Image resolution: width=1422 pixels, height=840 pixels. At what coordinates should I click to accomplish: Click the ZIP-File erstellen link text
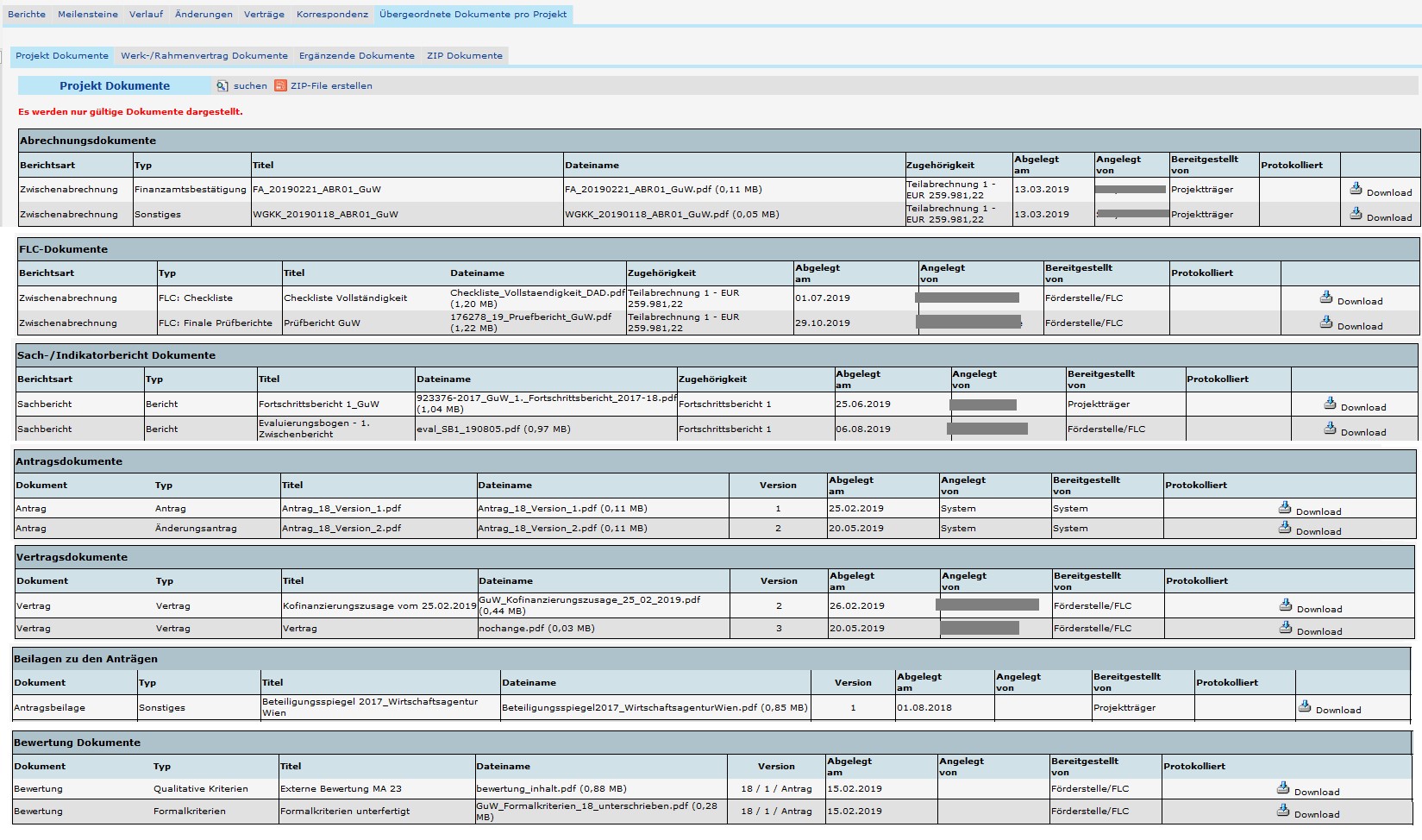point(331,86)
